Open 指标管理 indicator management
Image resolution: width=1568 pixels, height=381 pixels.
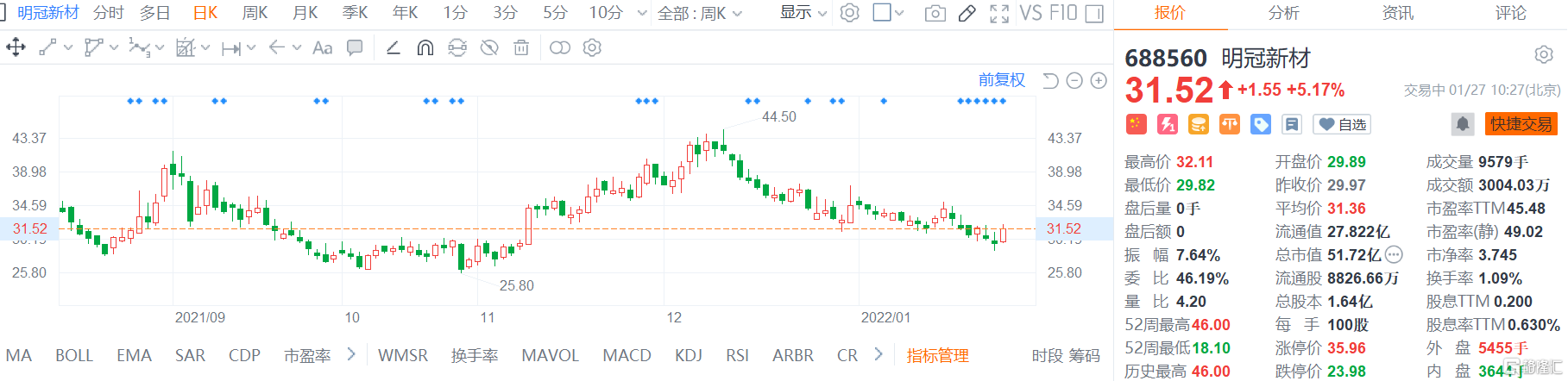(937, 355)
